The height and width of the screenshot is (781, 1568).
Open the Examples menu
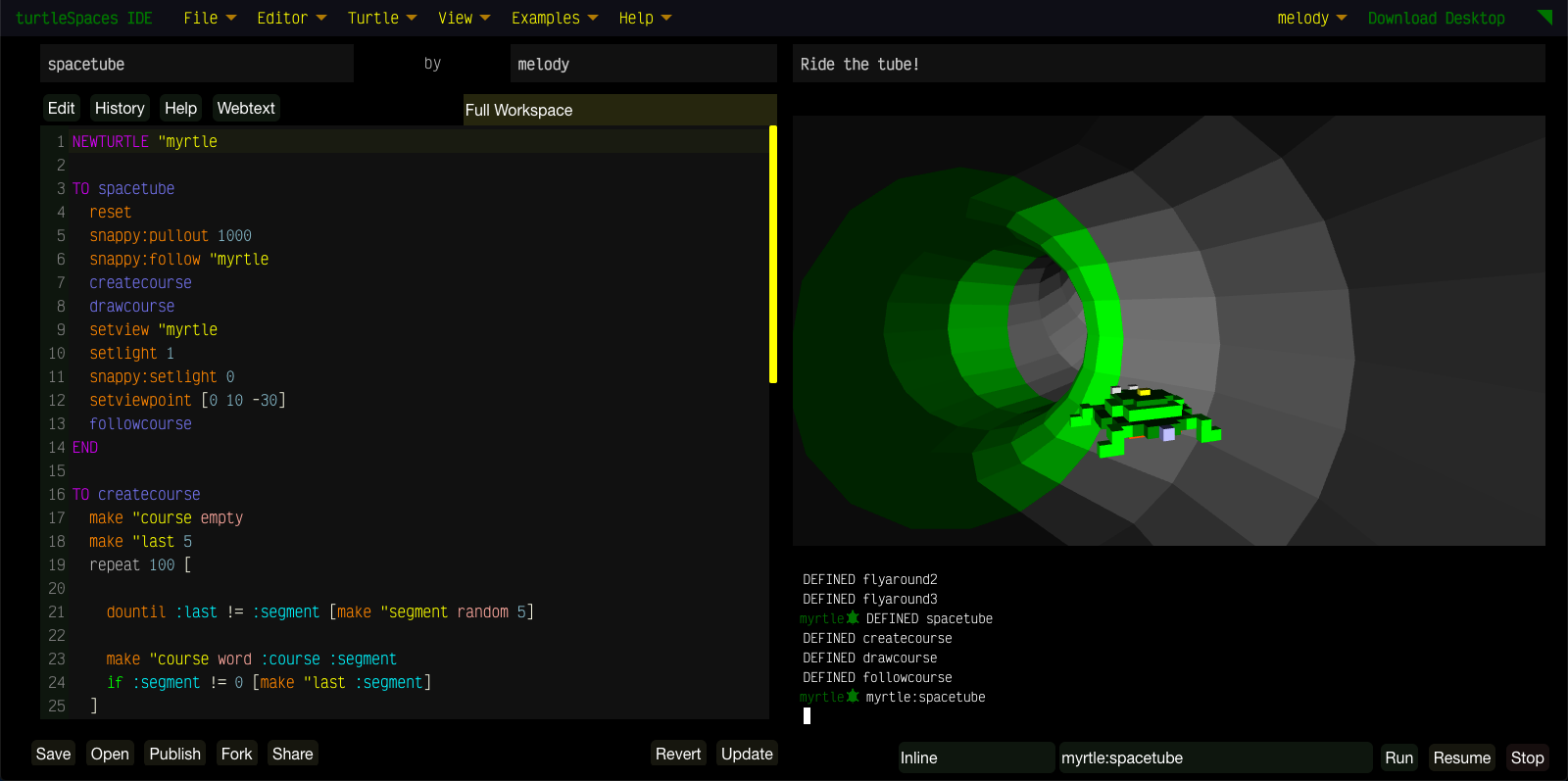[x=554, y=18]
